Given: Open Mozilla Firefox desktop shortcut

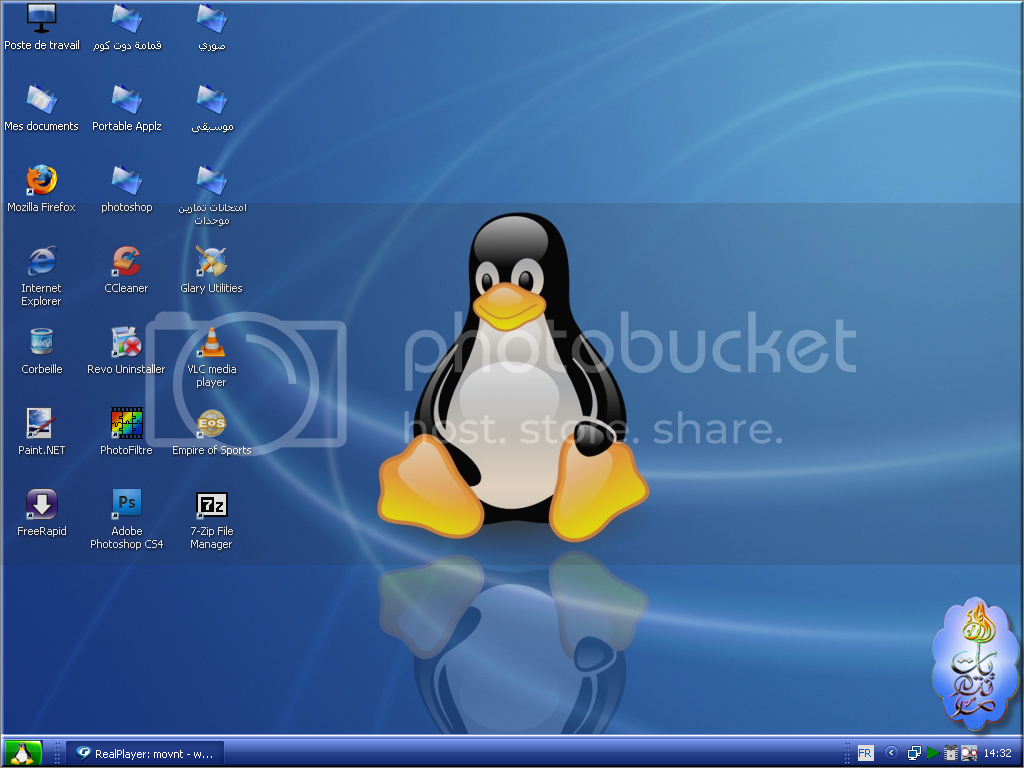Looking at the screenshot, I should click(x=41, y=181).
